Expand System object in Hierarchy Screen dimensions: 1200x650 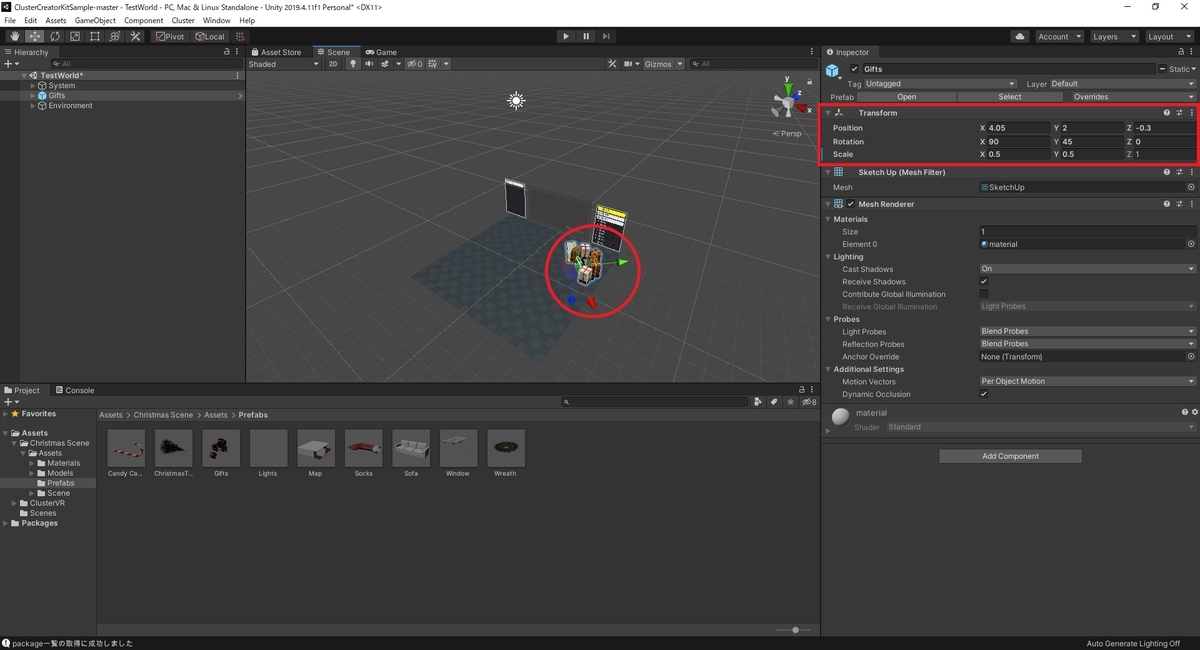point(33,86)
